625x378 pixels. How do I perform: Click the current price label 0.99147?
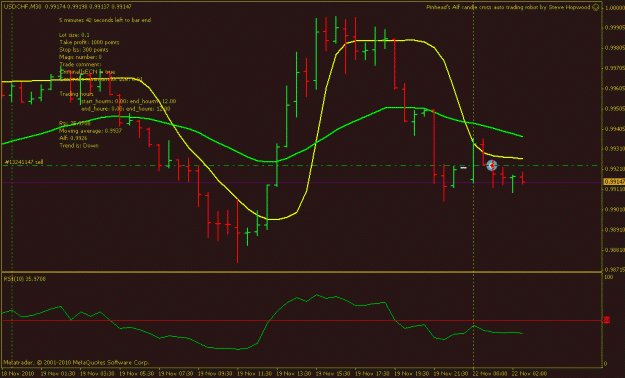[614, 182]
